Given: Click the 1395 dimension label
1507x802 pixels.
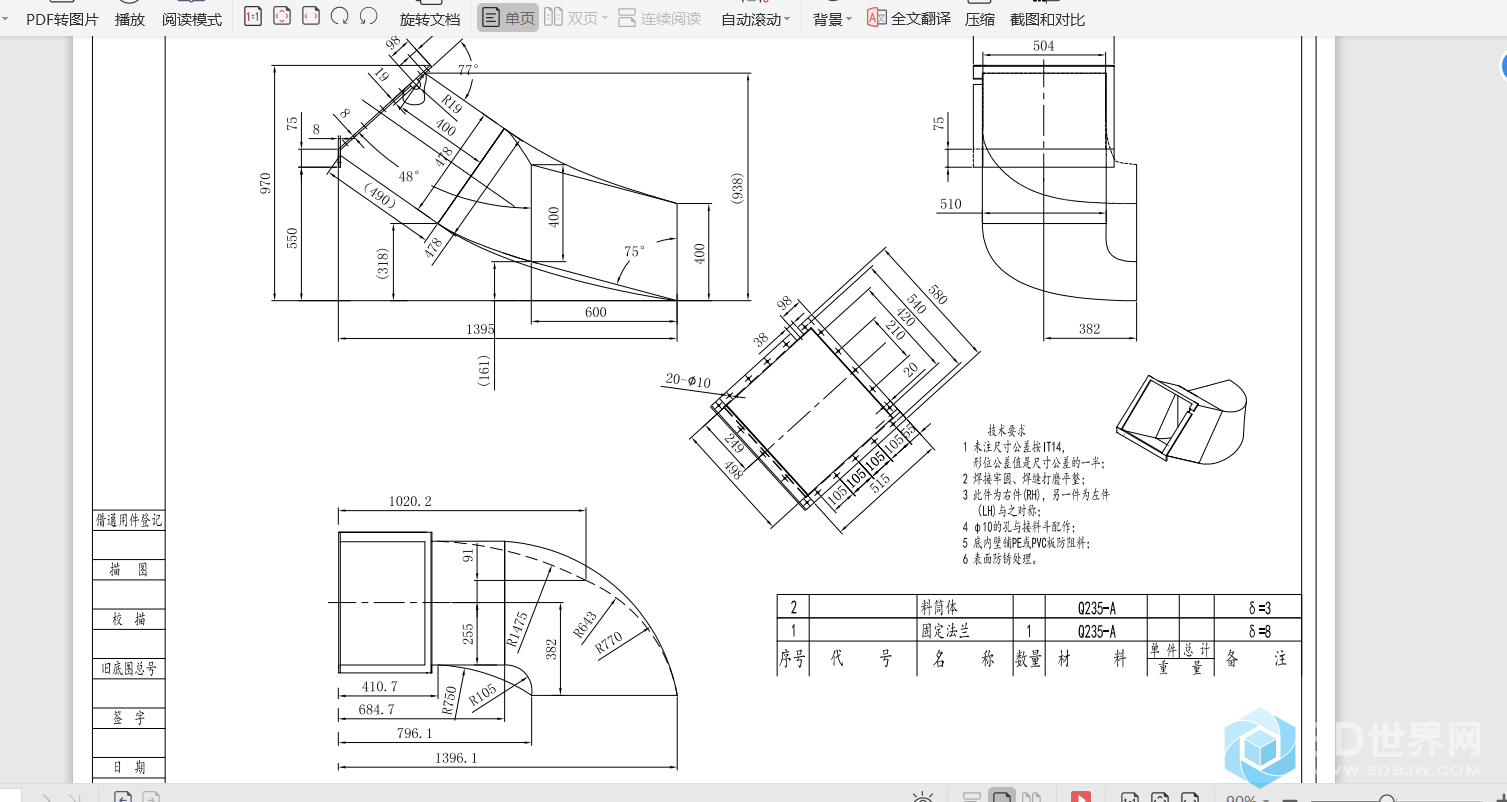Looking at the screenshot, I should tap(480, 329).
